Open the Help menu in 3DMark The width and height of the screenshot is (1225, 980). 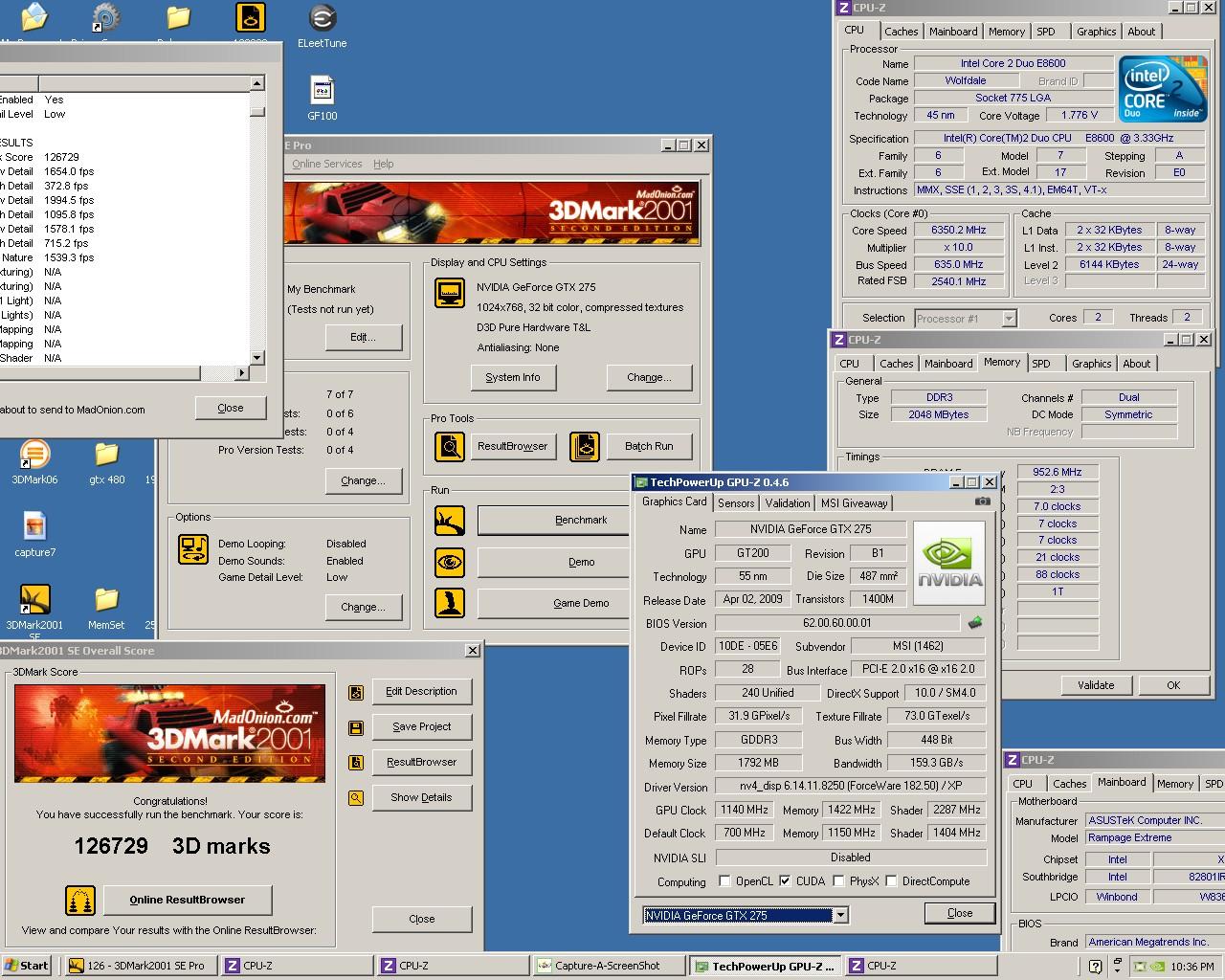pyautogui.click(x=384, y=164)
